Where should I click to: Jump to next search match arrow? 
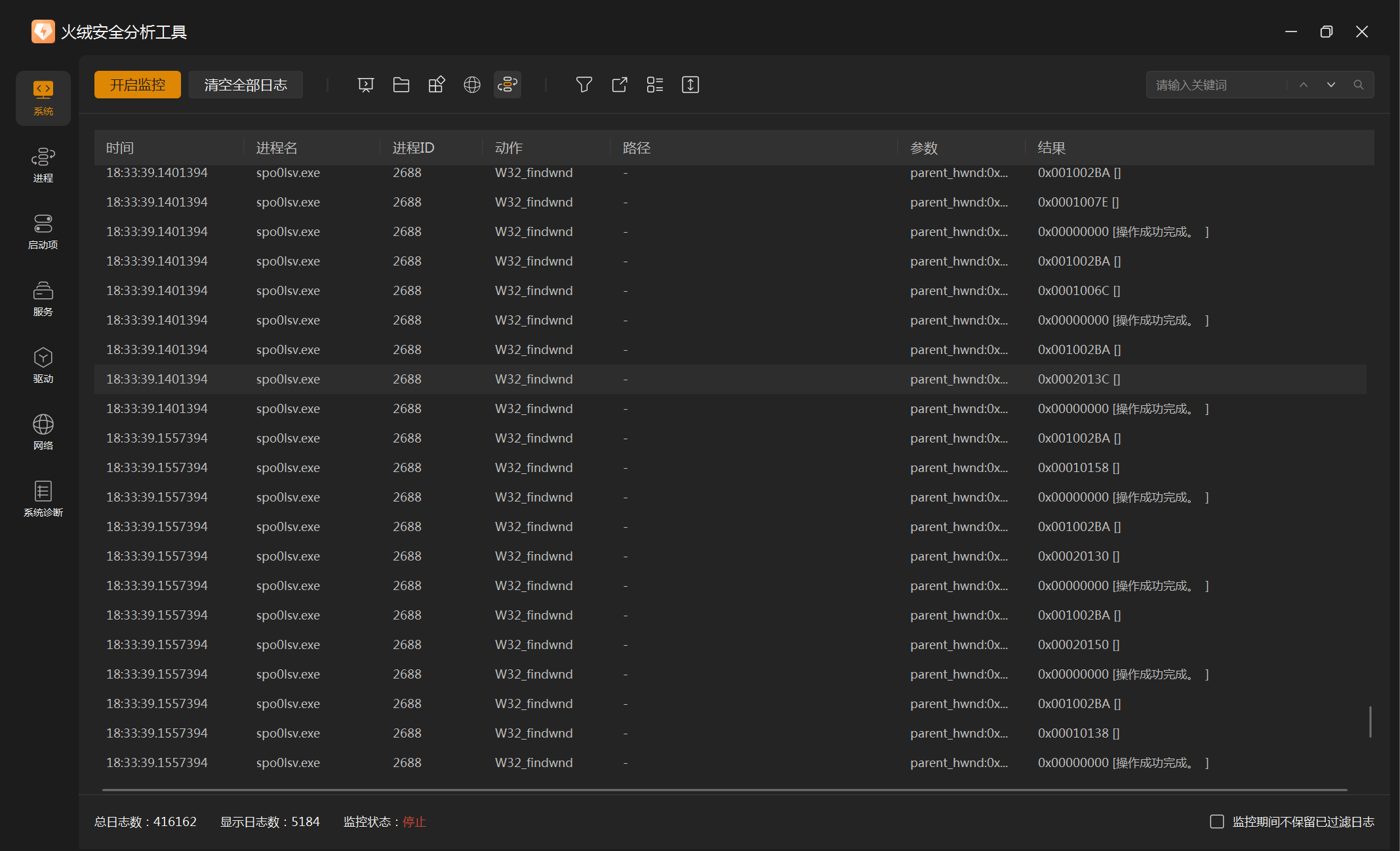coord(1330,85)
